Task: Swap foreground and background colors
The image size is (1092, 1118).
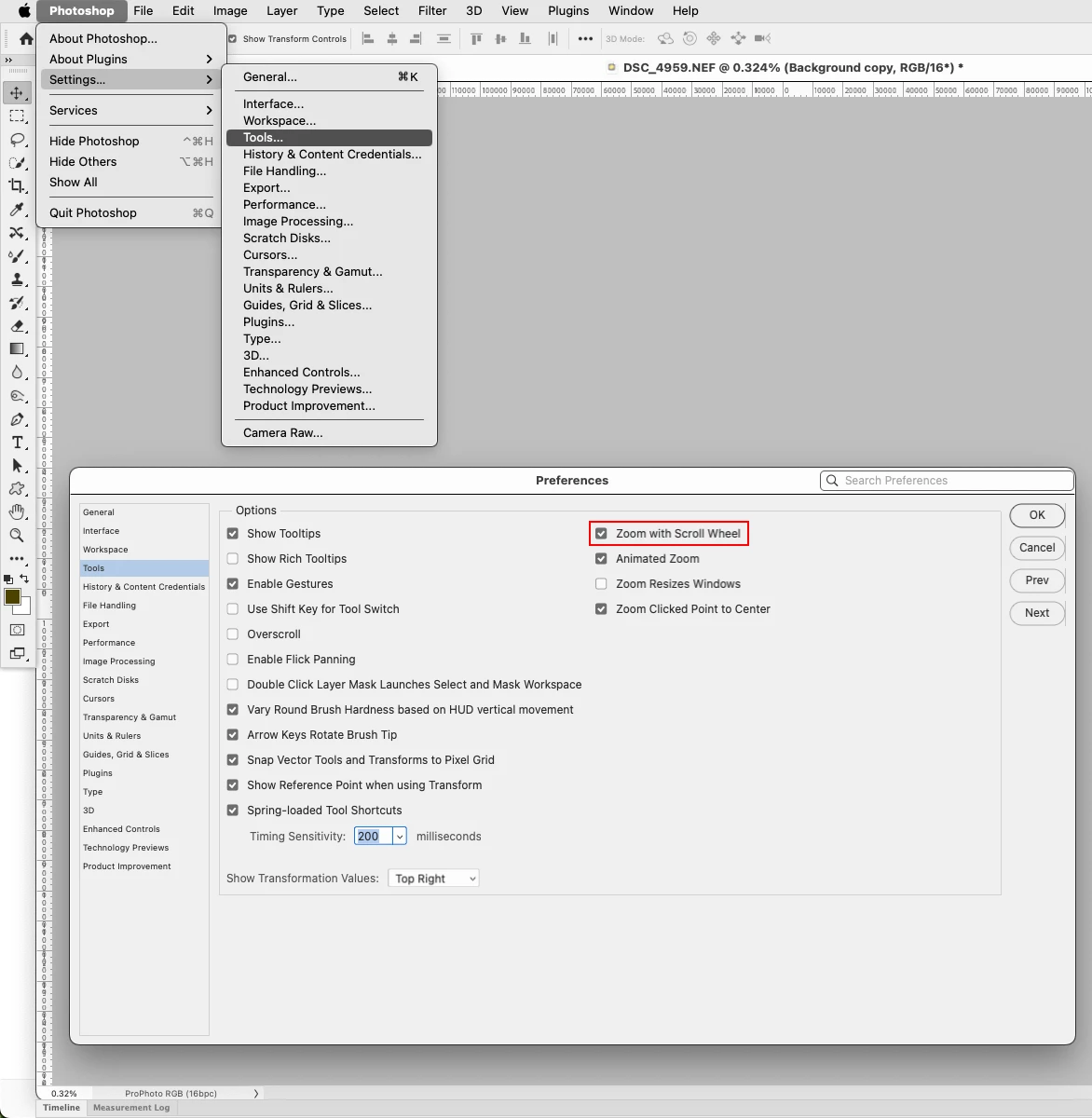Action: 24,579
